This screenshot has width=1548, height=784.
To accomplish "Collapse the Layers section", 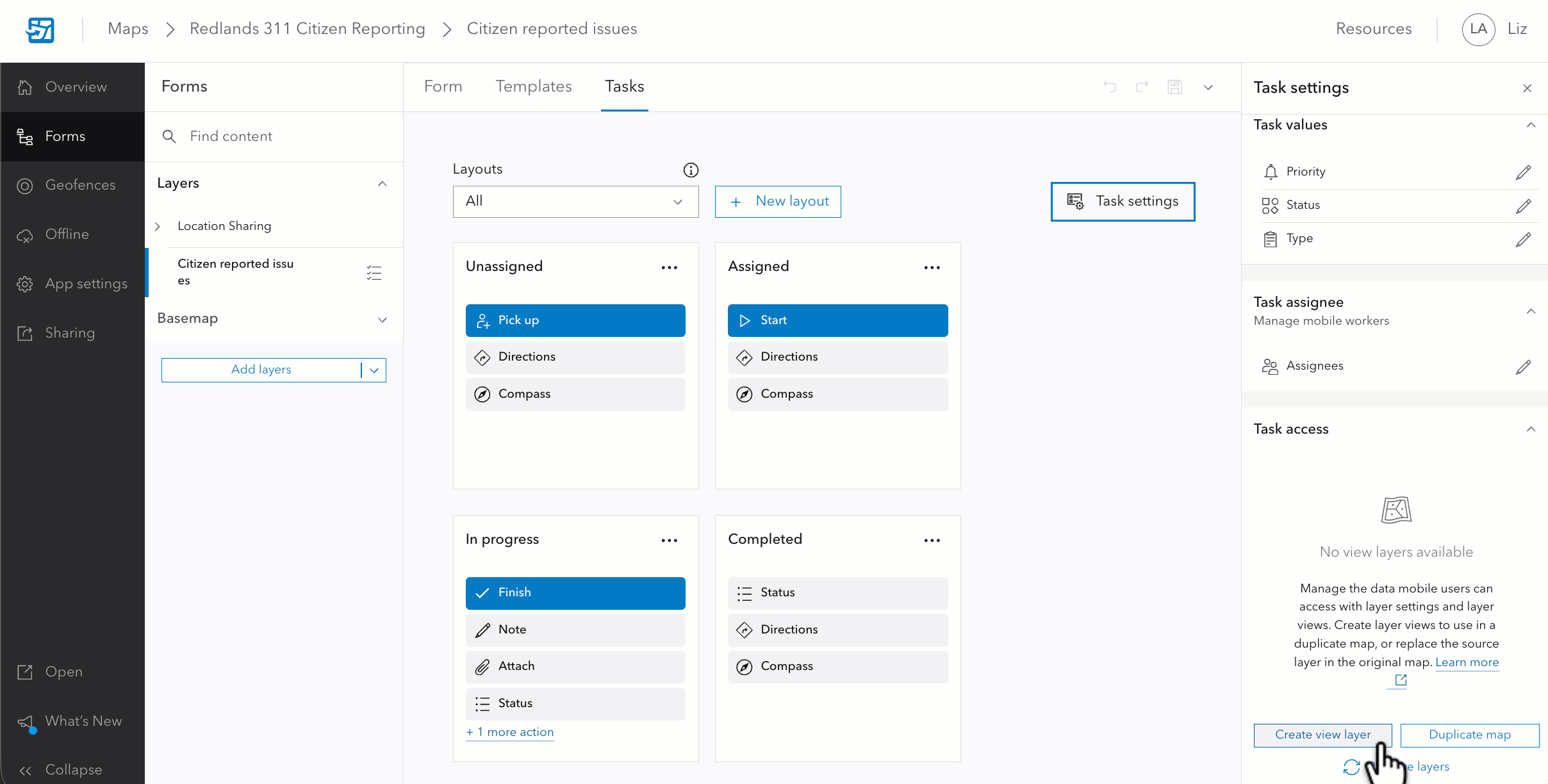I will 382,184.
